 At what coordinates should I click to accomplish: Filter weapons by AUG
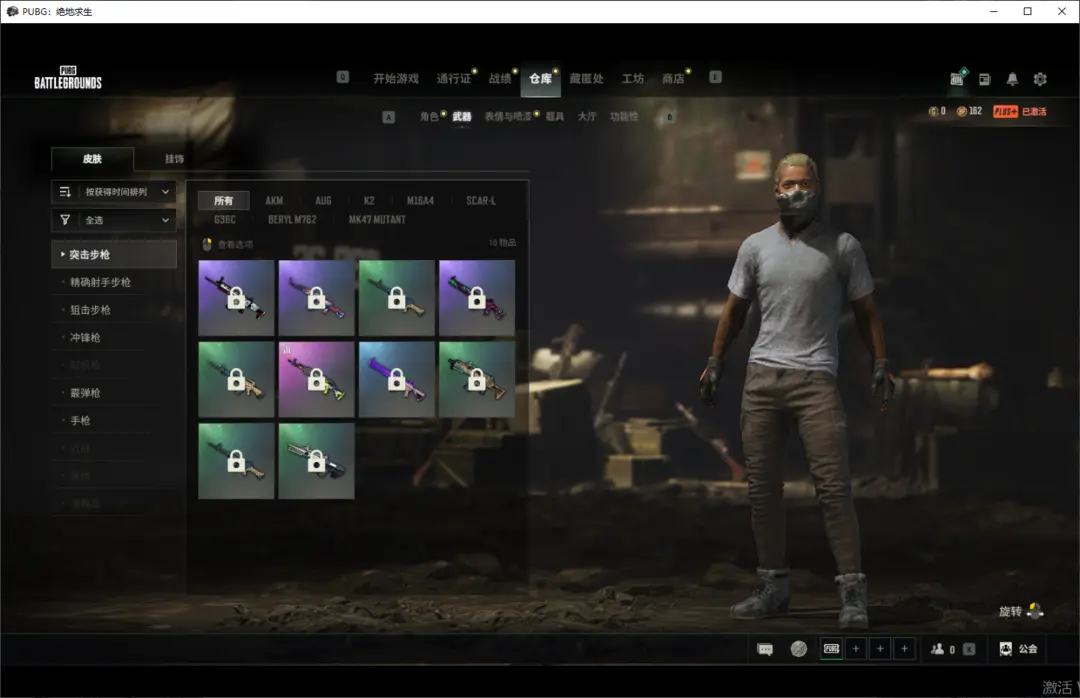323,201
